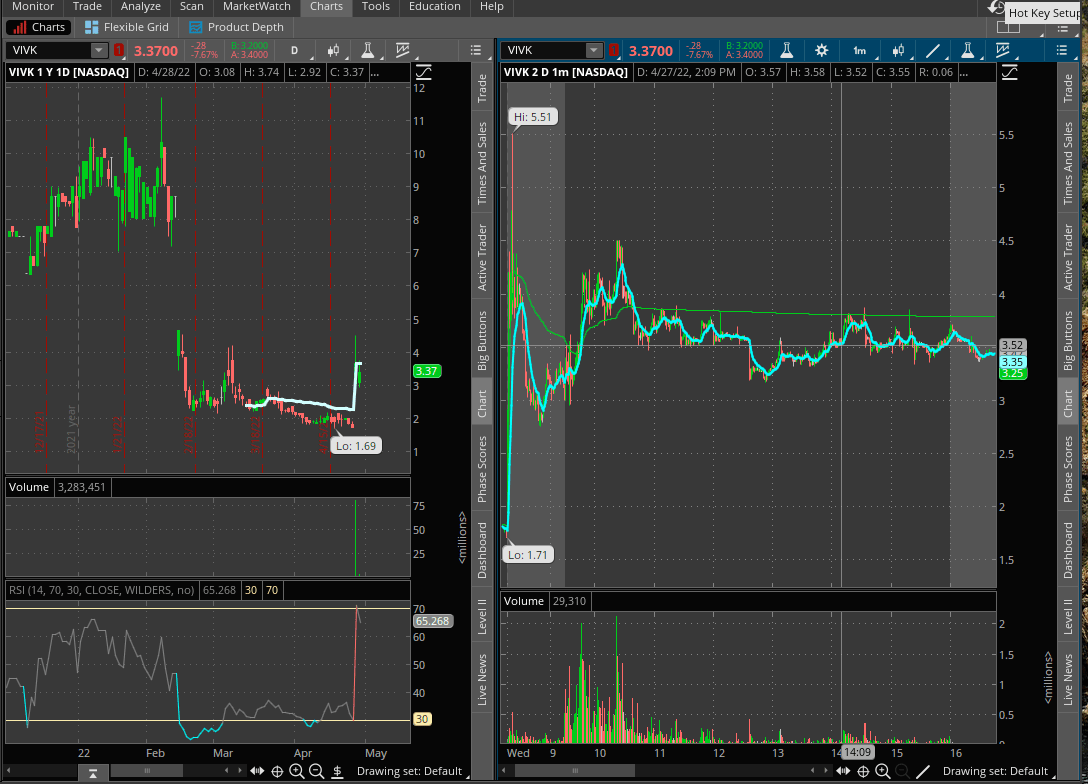Select line drawing tool below right chart
Viewport: 1088px width, 784px height.
[x=923, y=772]
